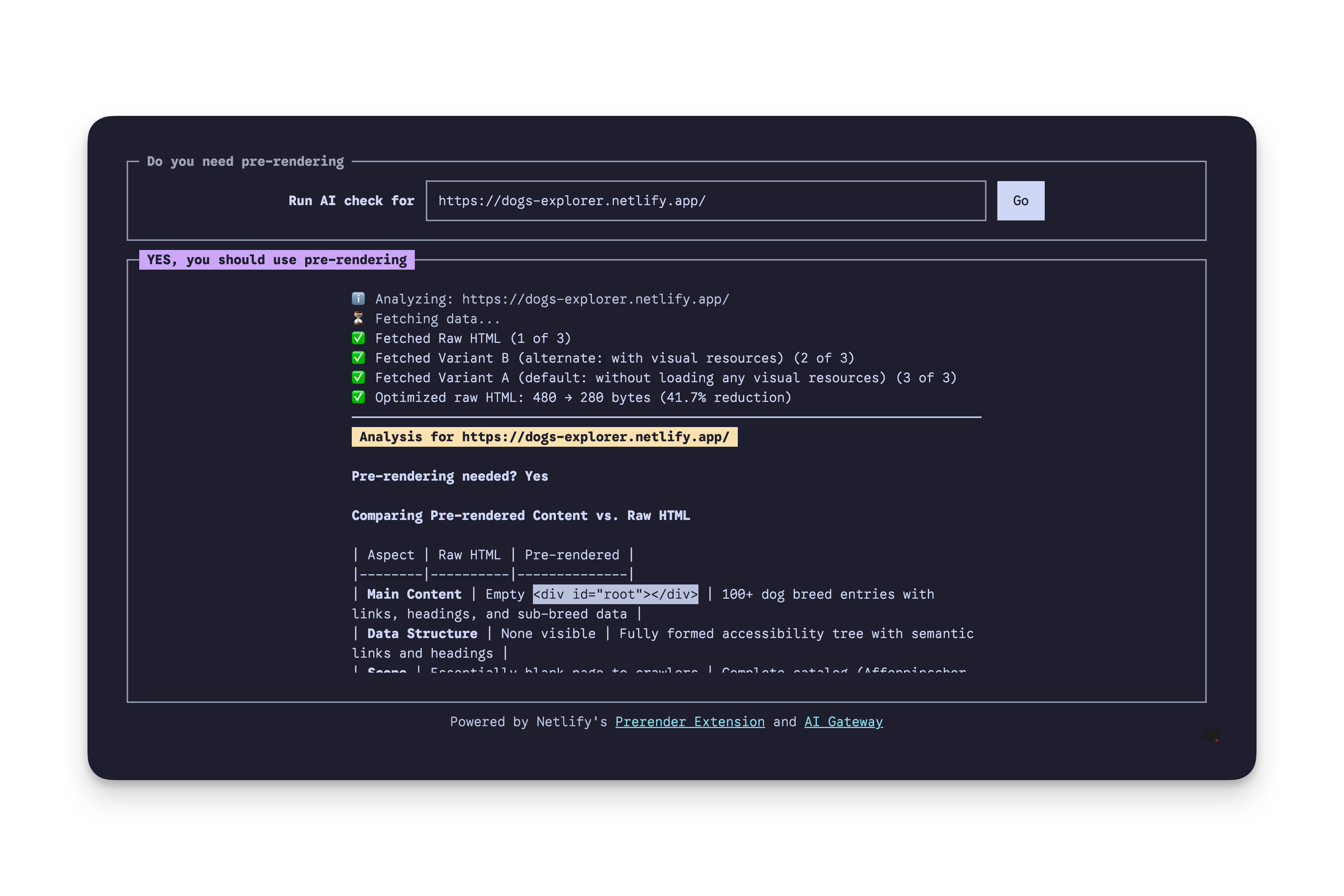Focus the URL input field
The image size is (1344, 896).
(705, 200)
